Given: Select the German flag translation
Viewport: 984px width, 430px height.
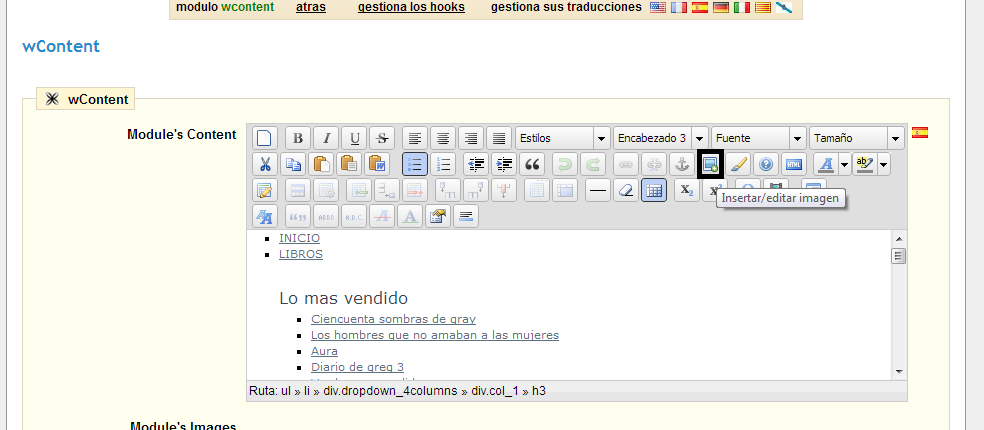Looking at the screenshot, I should point(721,8).
